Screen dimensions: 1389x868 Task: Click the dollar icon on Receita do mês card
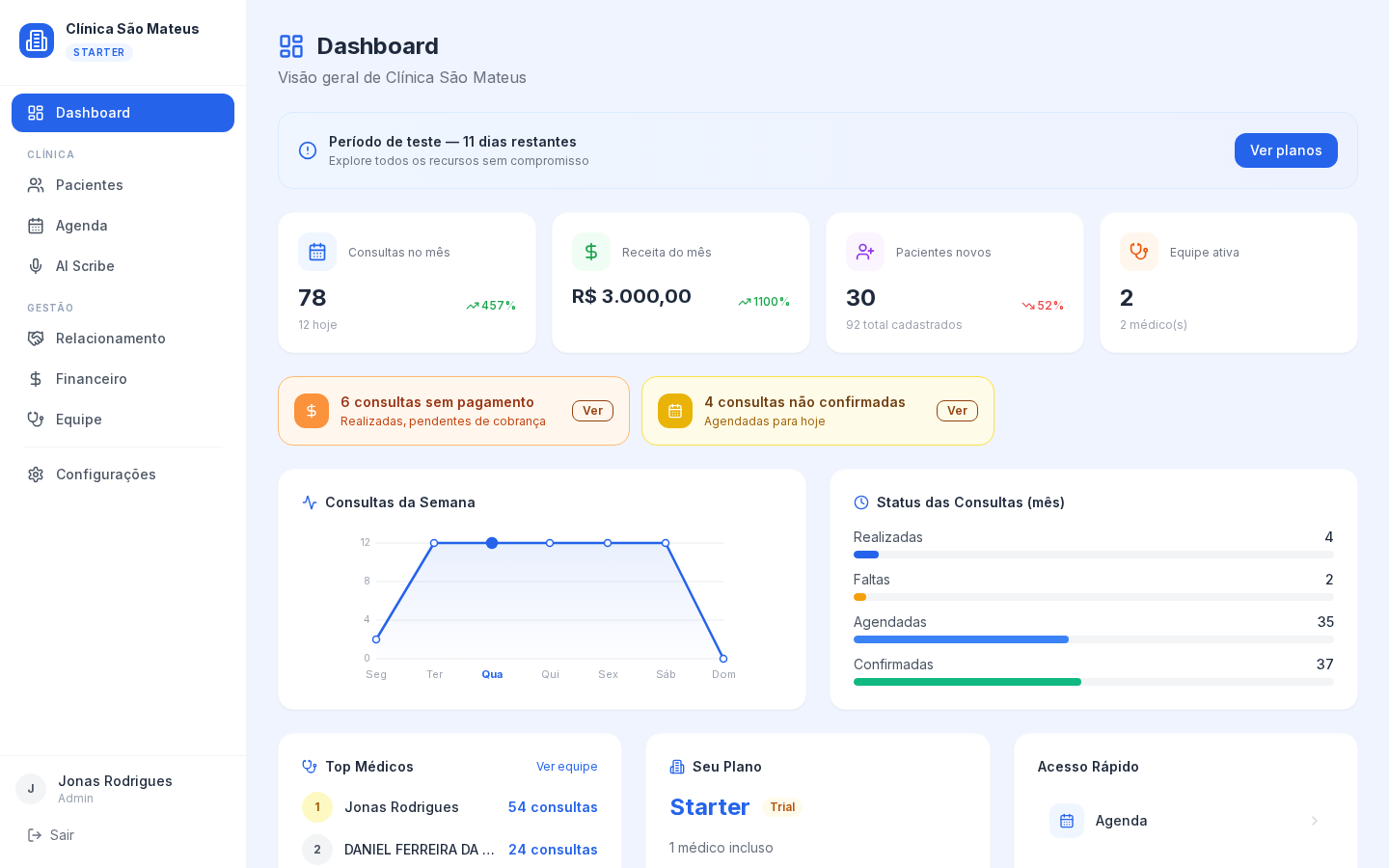[x=591, y=252]
